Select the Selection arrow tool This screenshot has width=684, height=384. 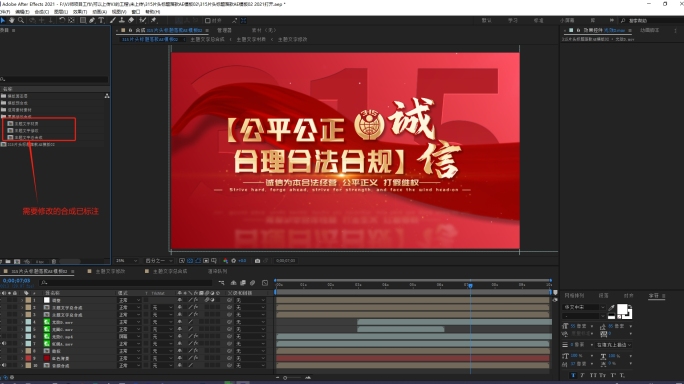pyautogui.click(x=3, y=21)
